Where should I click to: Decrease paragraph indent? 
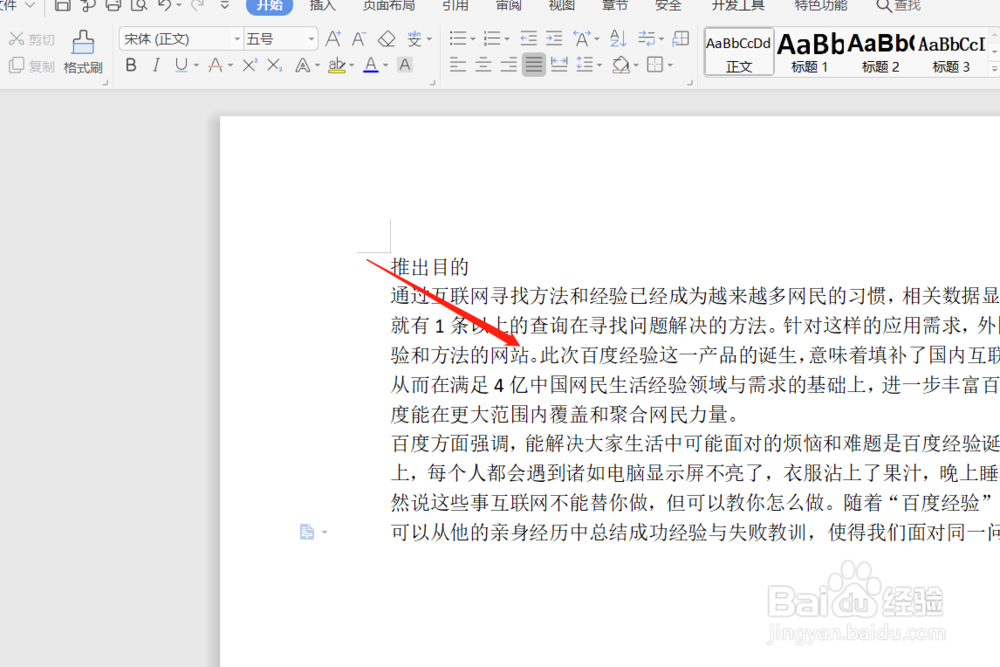click(x=529, y=39)
